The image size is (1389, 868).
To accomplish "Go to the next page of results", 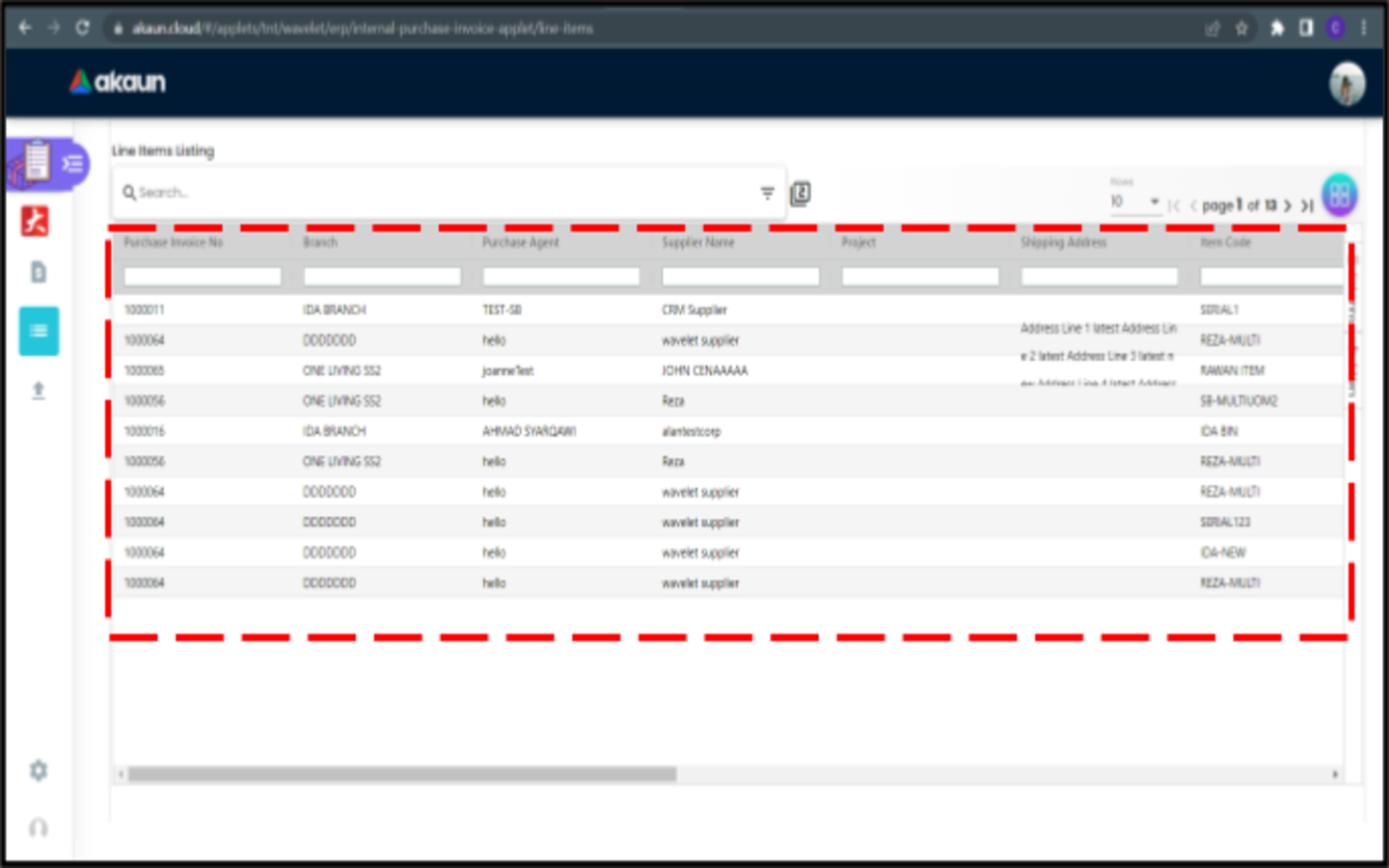I will click(x=1288, y=205).
